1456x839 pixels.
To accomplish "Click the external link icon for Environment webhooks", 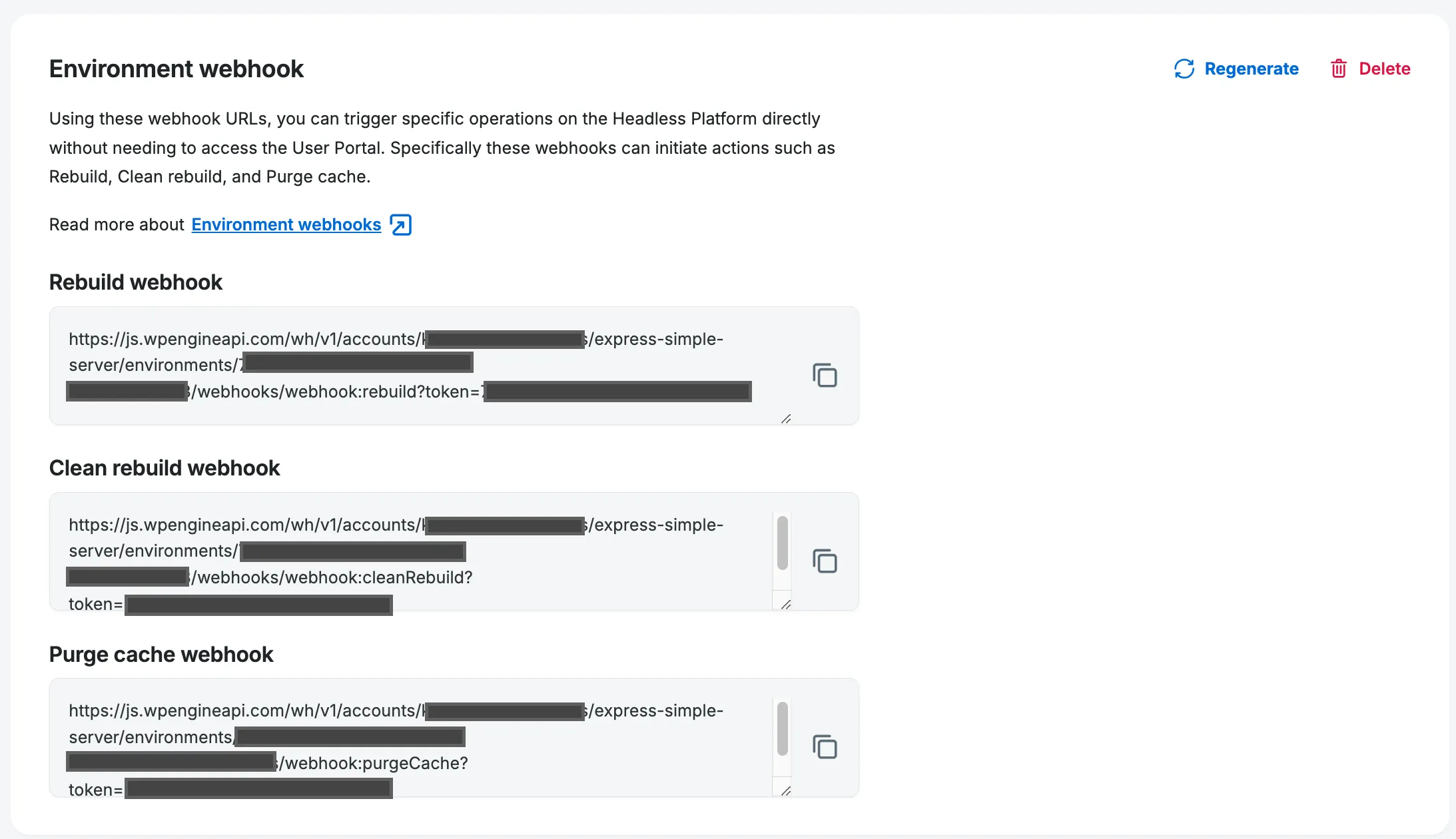I will pos(400,224).
